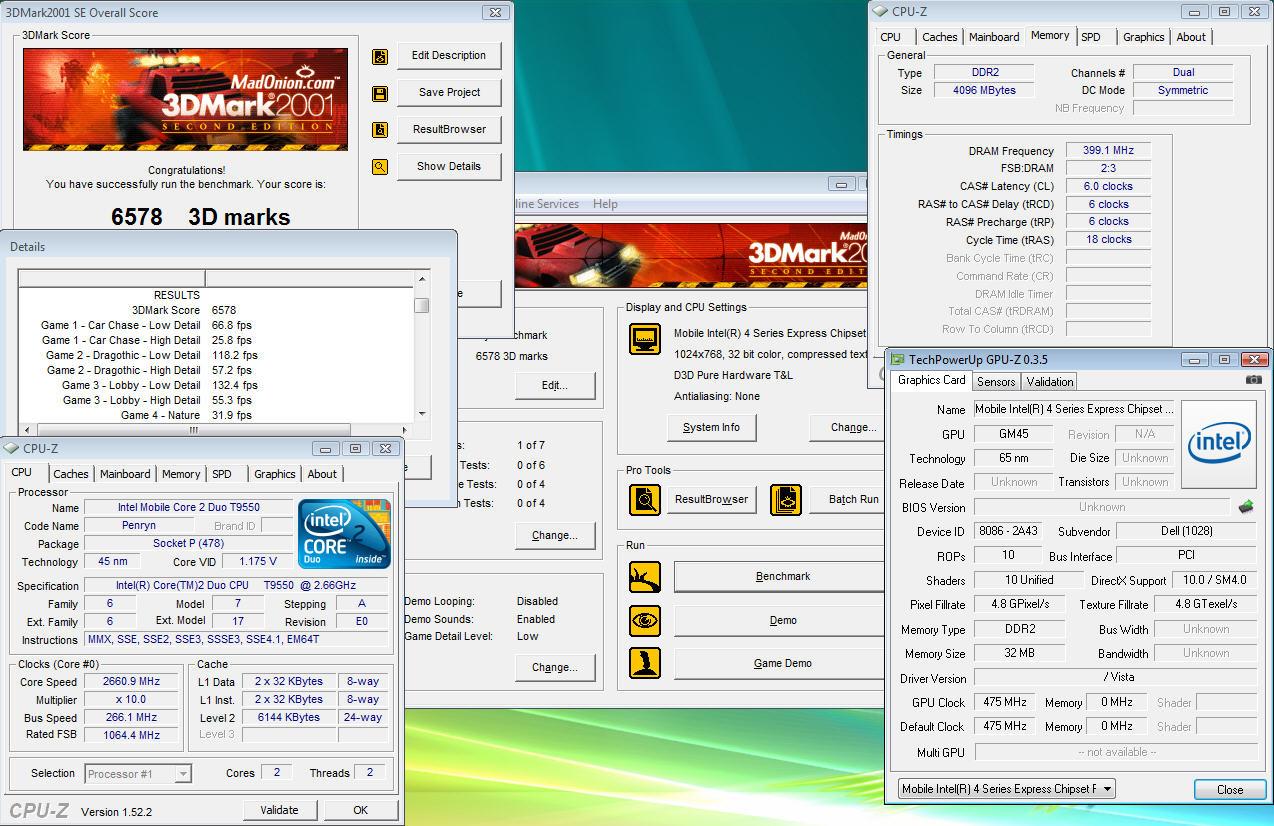The width and height of the screenshot is (1274, 826).
Task: Click Close in the GPU-Z window
Action: (1230, 790)
